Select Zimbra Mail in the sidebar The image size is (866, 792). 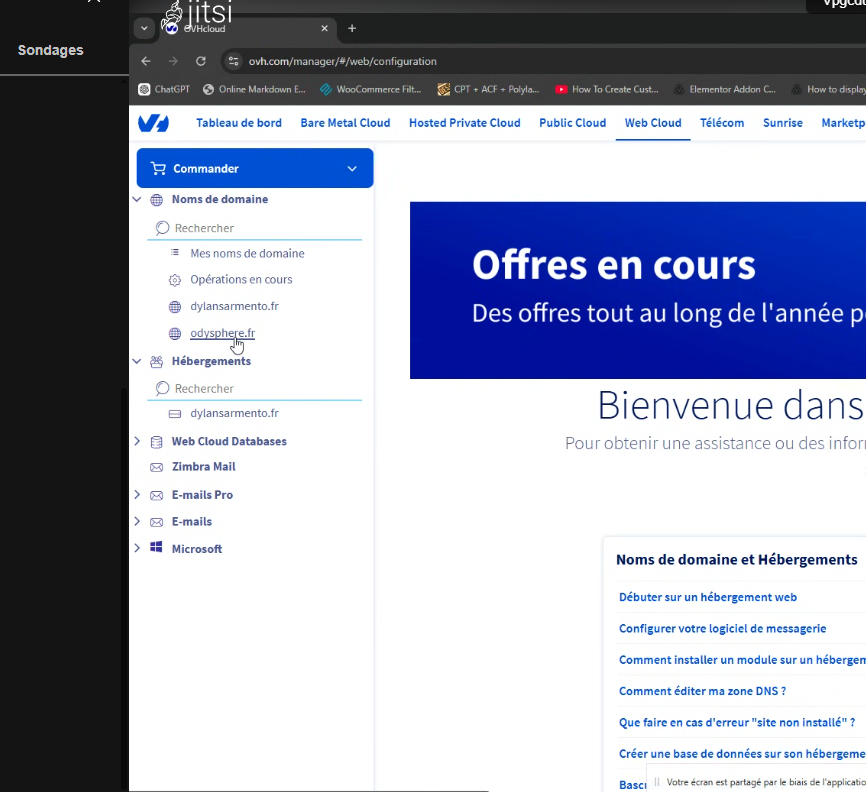[x=203, y=467]
